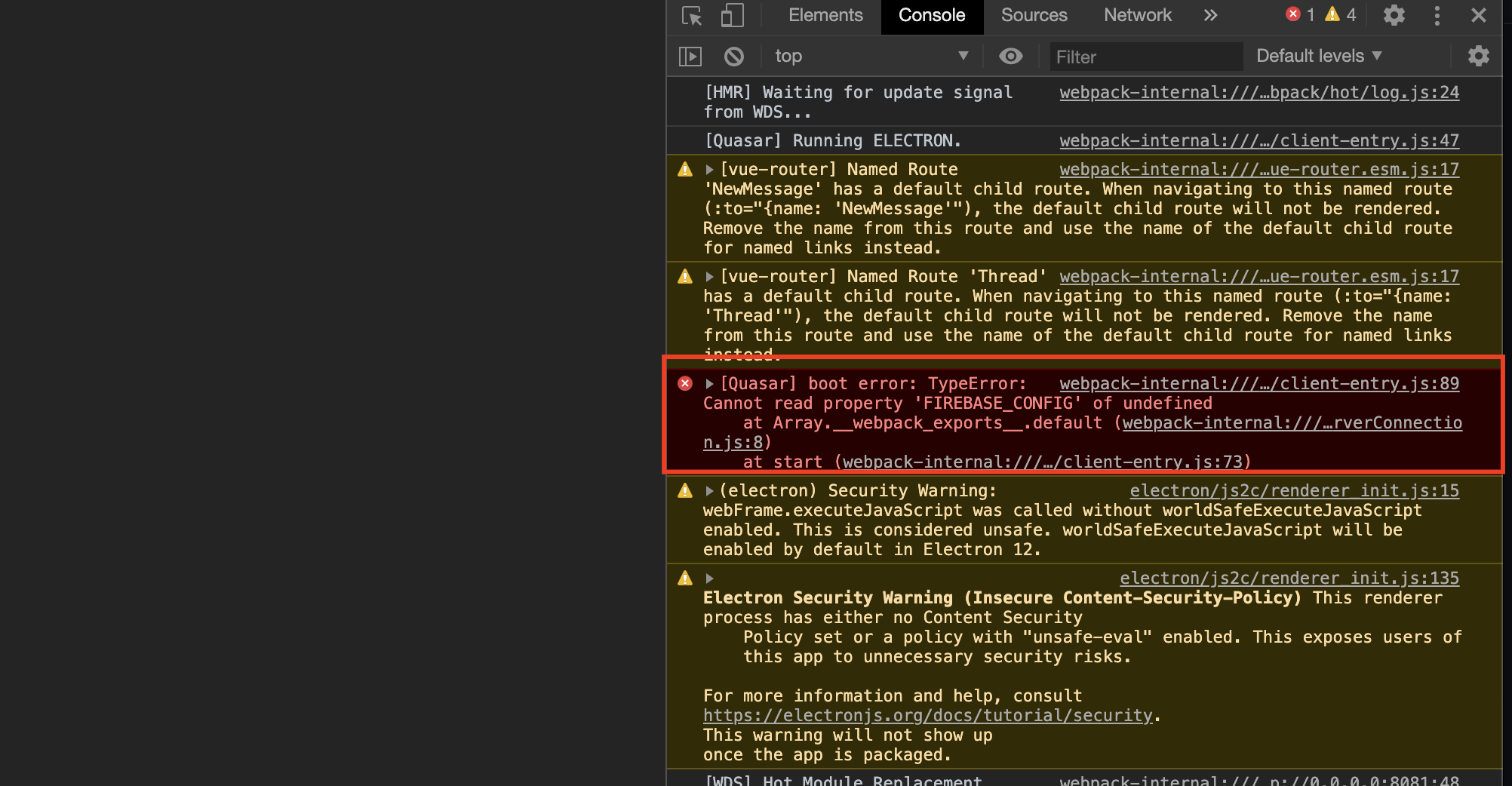1512x786 pixels.
Task: Switch to the Elements tab
Action: [x=825, y=15]
